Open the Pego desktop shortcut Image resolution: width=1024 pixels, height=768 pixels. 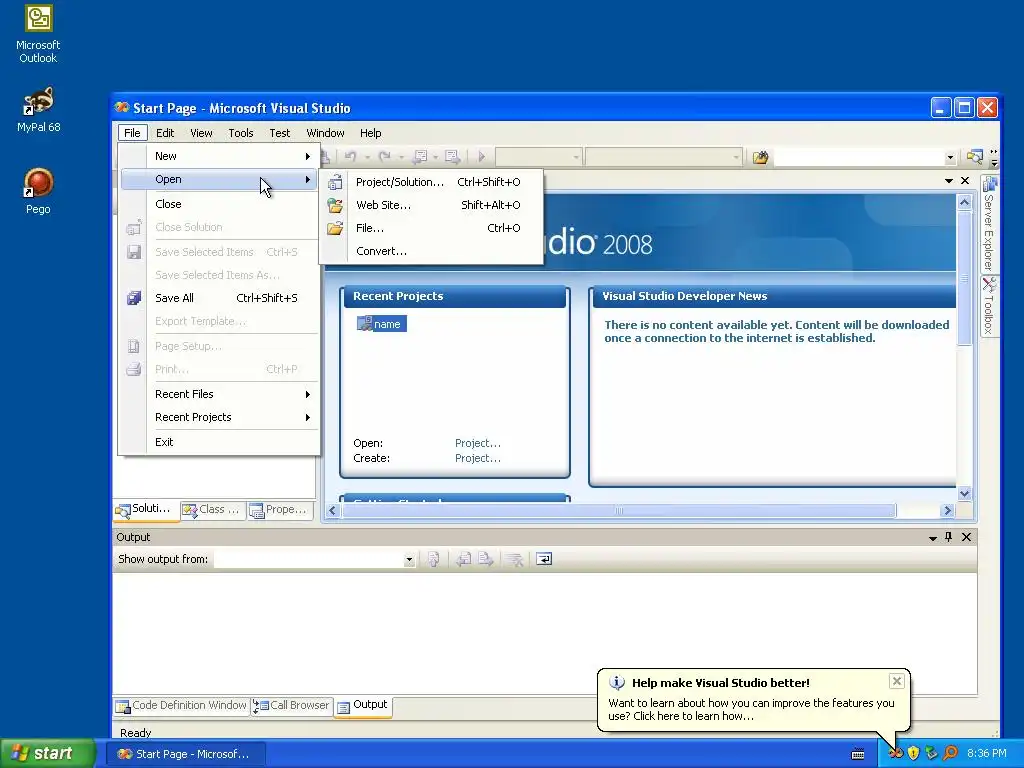click(x=38, y=191)
